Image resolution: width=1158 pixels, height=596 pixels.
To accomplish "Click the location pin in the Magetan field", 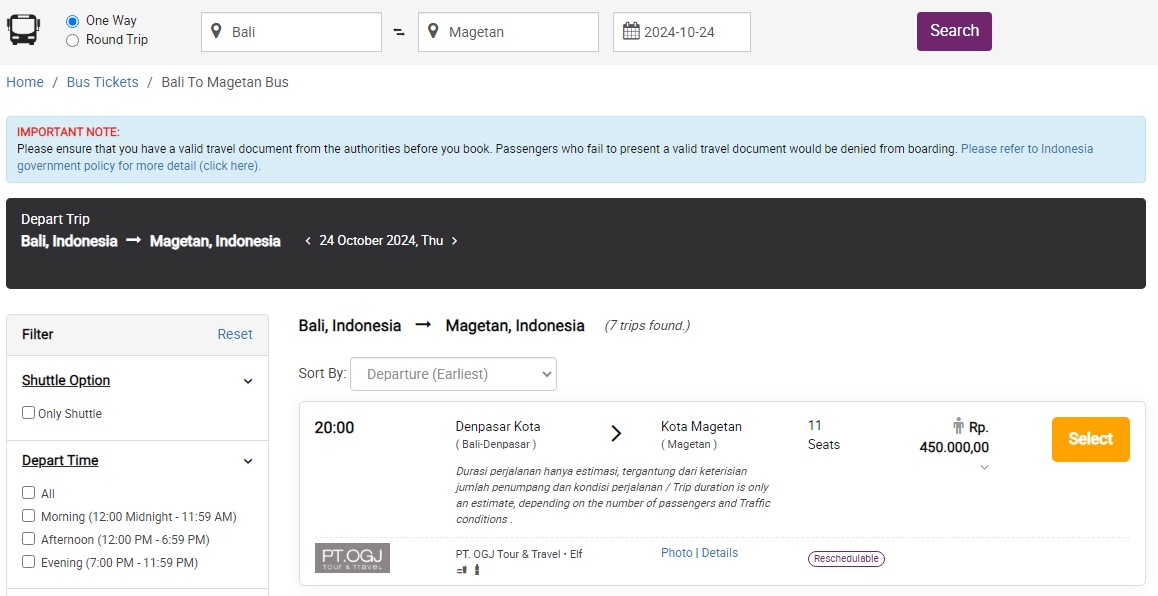I will click(x=434, y=31).
